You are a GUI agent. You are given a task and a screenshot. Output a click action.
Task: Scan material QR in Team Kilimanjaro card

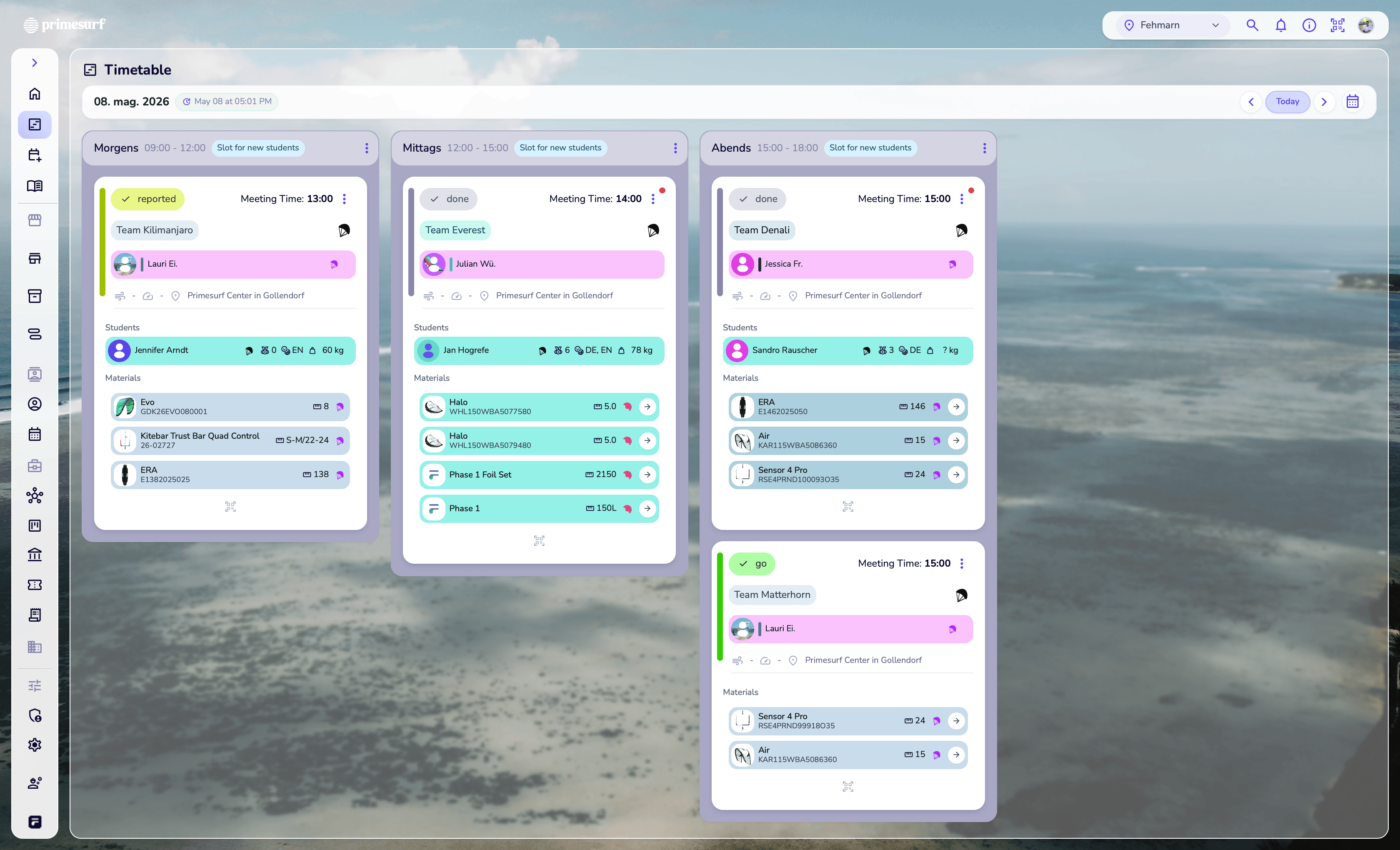230,507
